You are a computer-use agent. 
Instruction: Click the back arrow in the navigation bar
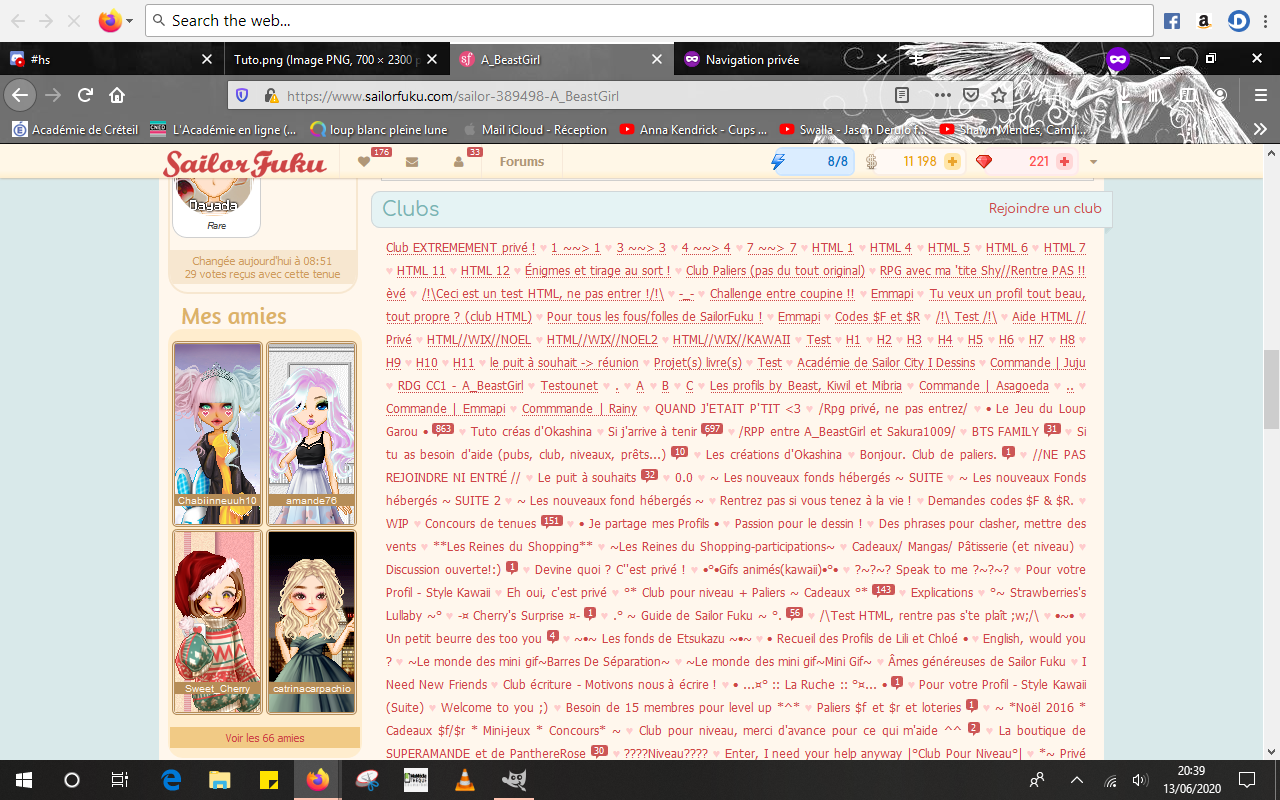21,95
